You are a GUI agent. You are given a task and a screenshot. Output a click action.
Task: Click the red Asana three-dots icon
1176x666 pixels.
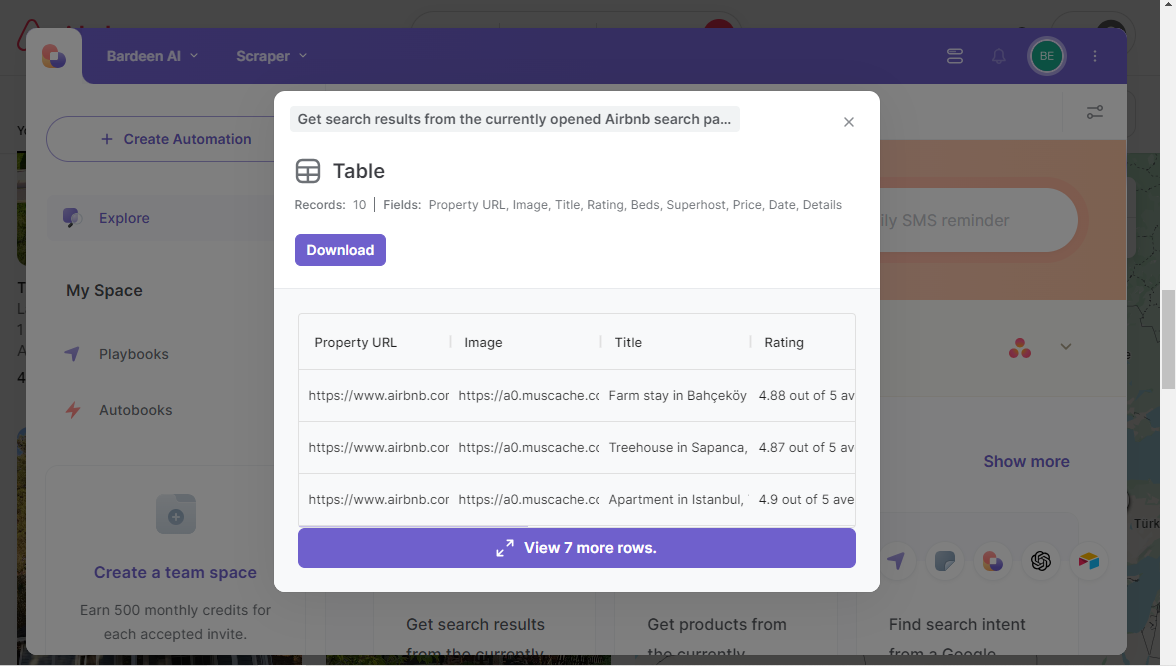[1020, 348]
